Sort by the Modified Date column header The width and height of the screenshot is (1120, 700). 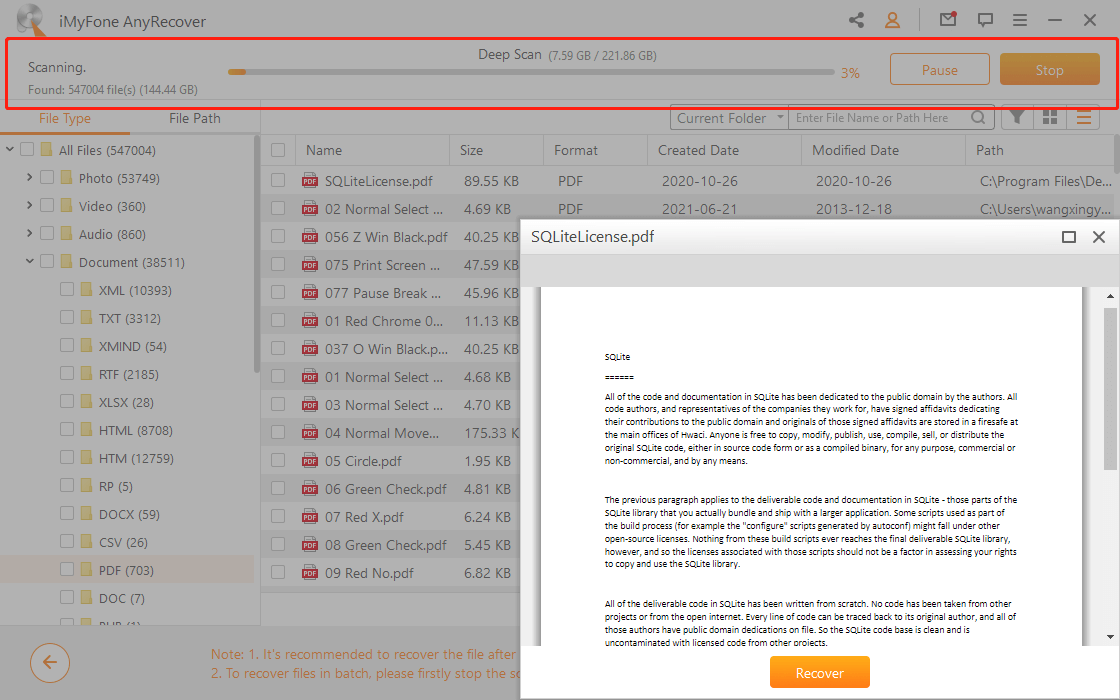(855, 150)
